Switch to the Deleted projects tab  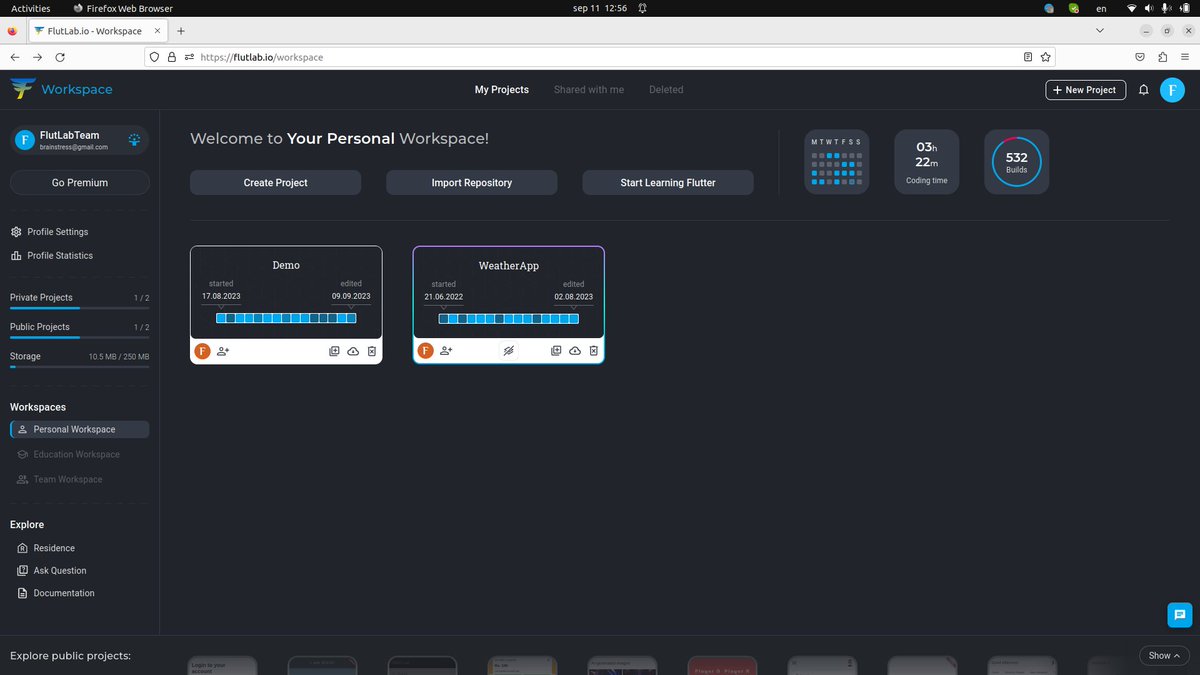[666, 90]
